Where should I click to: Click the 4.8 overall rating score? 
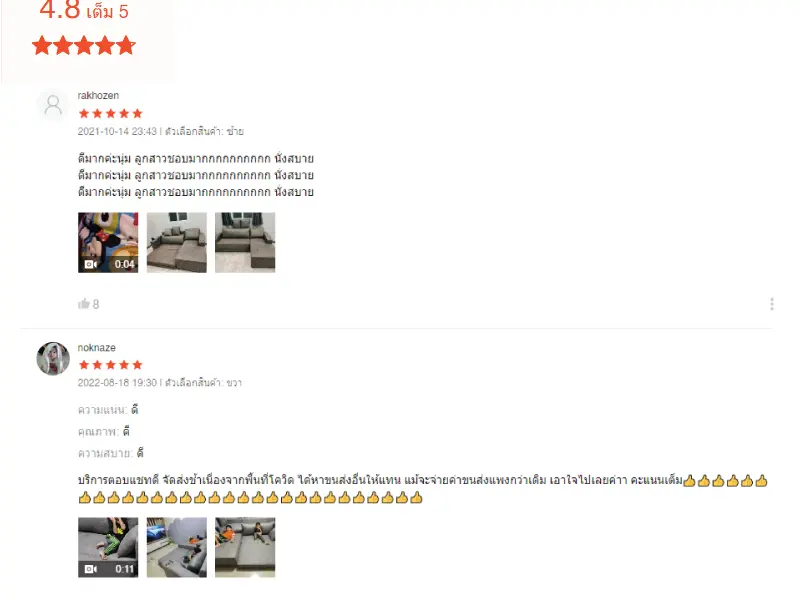[60, 10]
